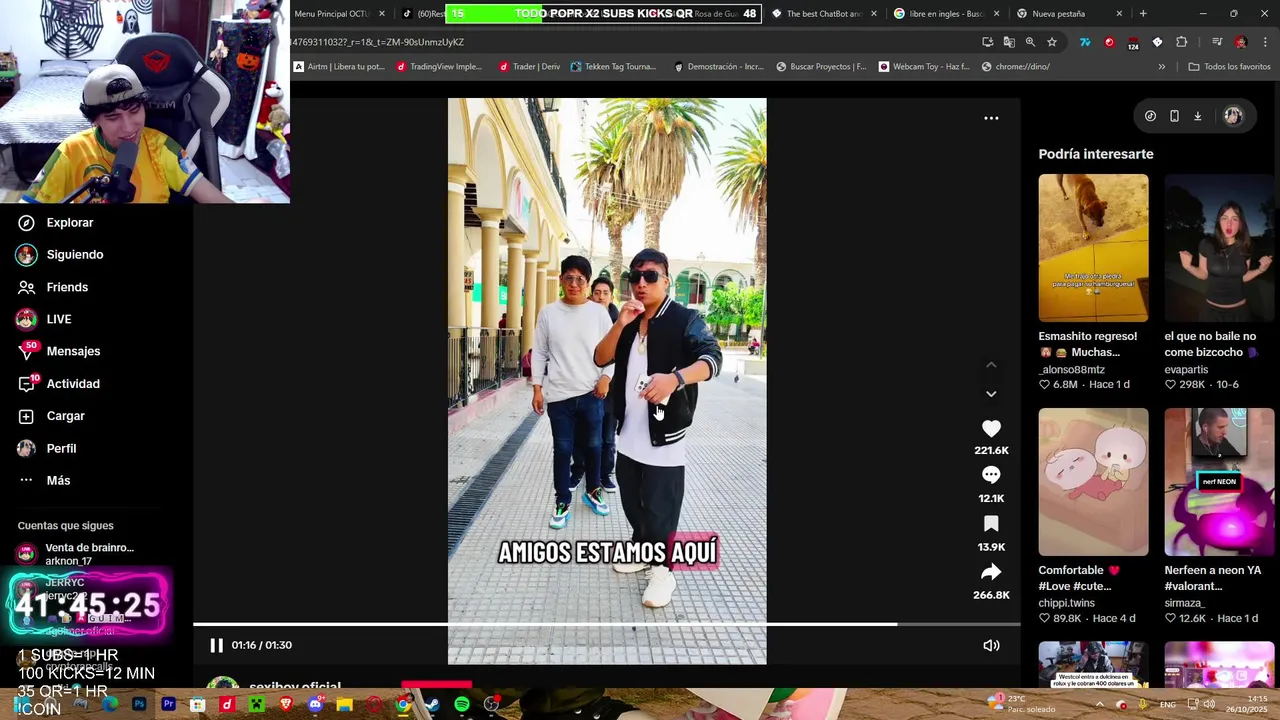Open Explorar in the sidebar
This screenshot has height=720, width=1280.
[56, 222]
